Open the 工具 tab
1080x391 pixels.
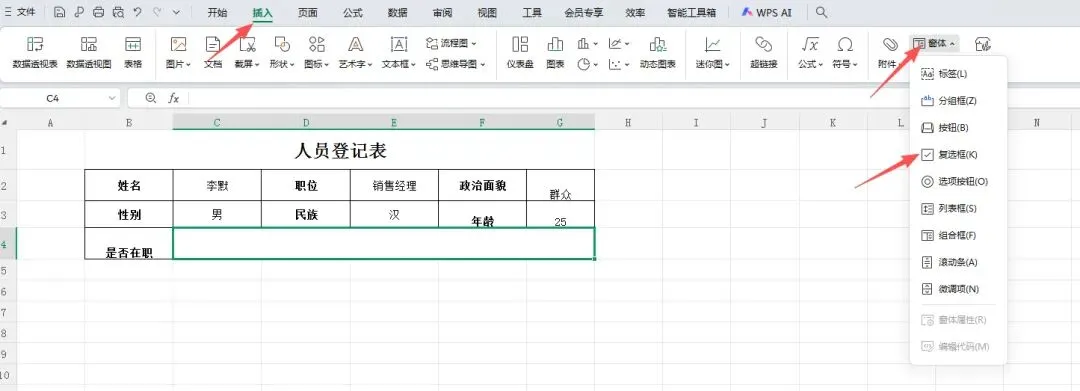[x=532, y=12]
